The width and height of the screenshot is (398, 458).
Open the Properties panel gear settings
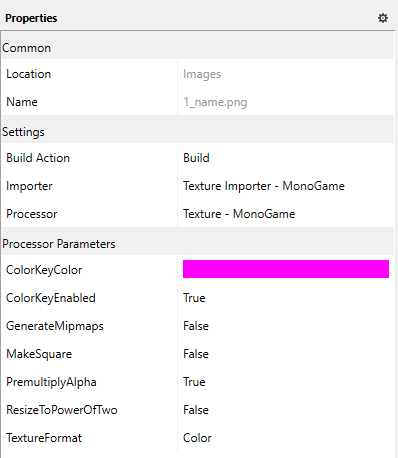(383, 18)
